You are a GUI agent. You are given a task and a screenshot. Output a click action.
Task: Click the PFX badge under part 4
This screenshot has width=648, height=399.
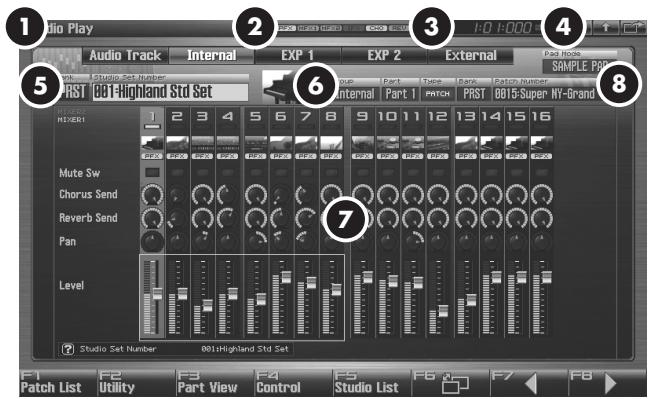pos(227,156)
